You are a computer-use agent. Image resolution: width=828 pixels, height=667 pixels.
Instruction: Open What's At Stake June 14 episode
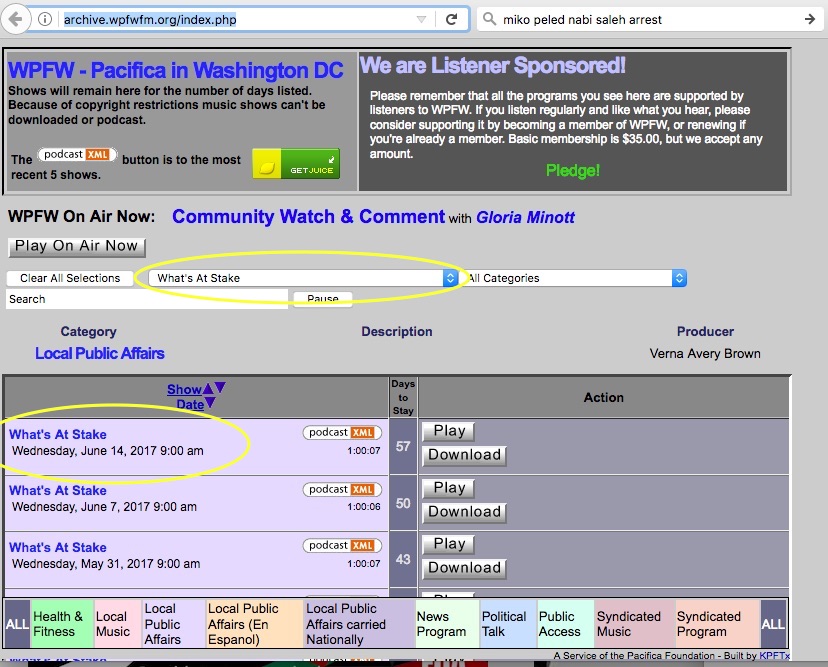(x=58, y=435)
